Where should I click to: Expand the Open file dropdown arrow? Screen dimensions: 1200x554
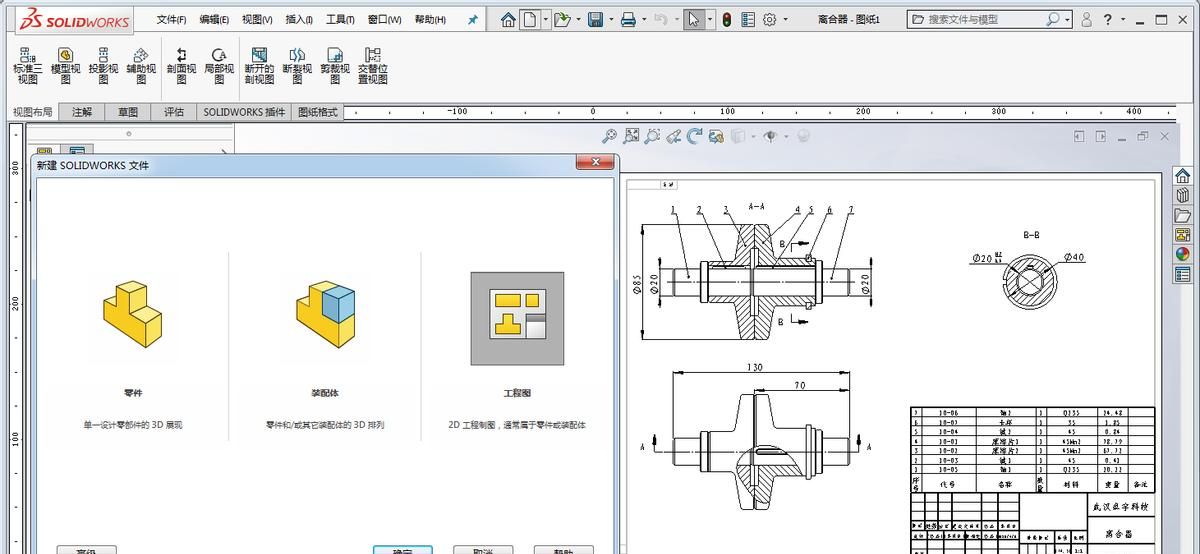tap(578, 19)
